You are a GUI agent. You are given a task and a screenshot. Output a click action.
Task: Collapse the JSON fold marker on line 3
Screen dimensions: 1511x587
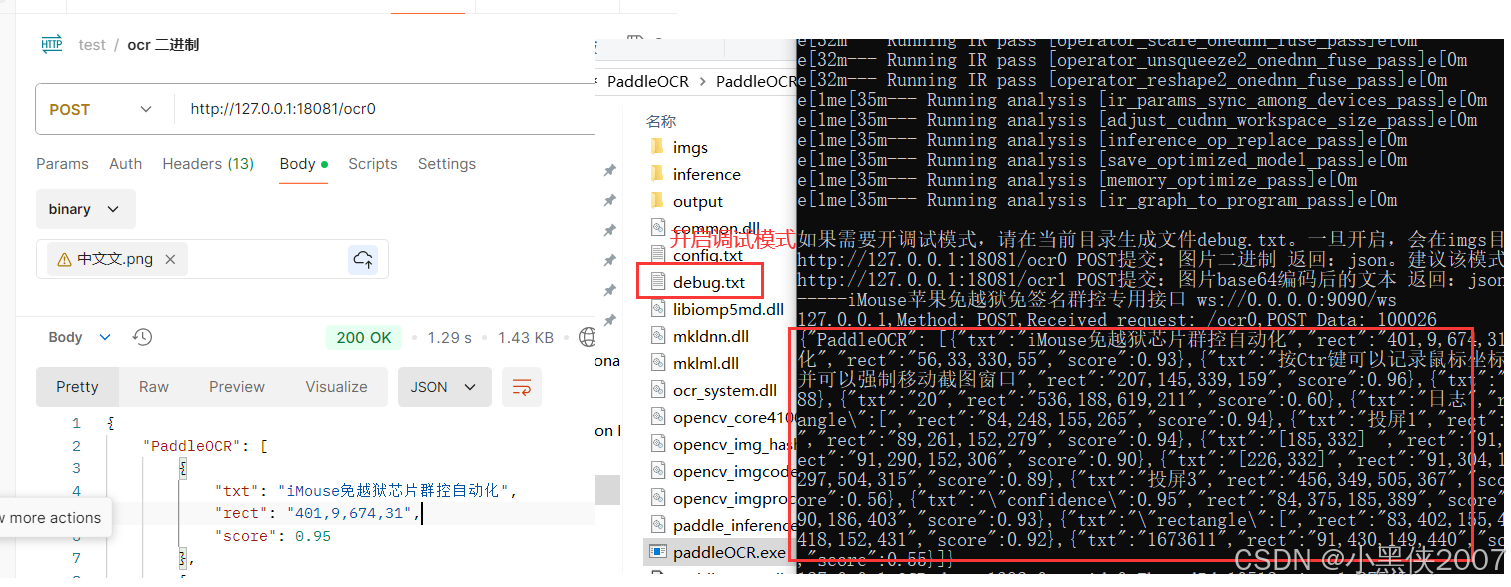182,468
